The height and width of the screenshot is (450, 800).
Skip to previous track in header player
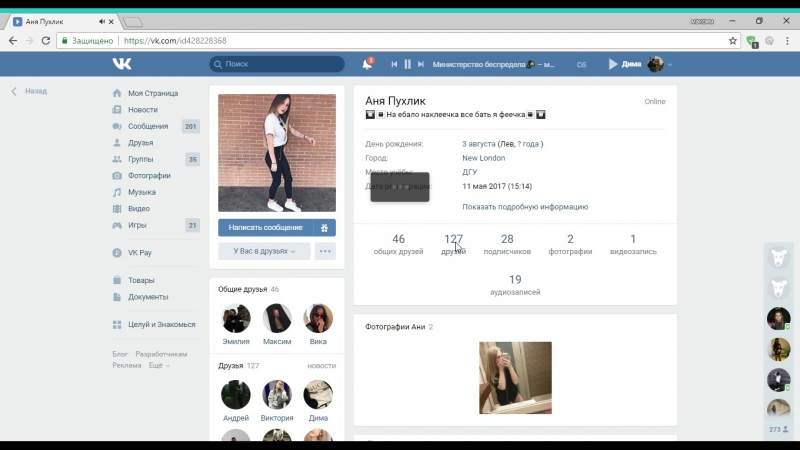(394, 64)
